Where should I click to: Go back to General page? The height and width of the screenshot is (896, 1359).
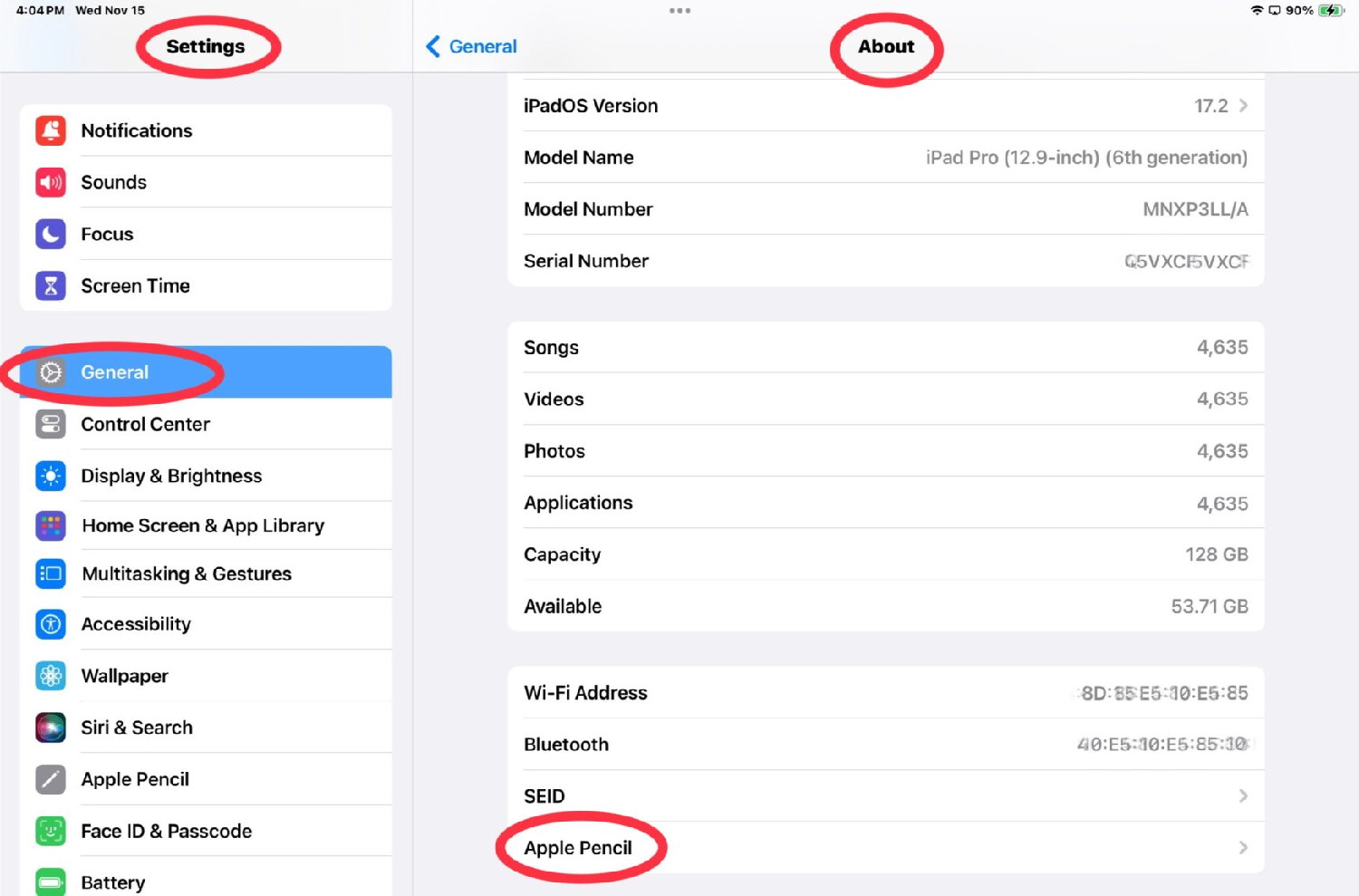(471, 46)
